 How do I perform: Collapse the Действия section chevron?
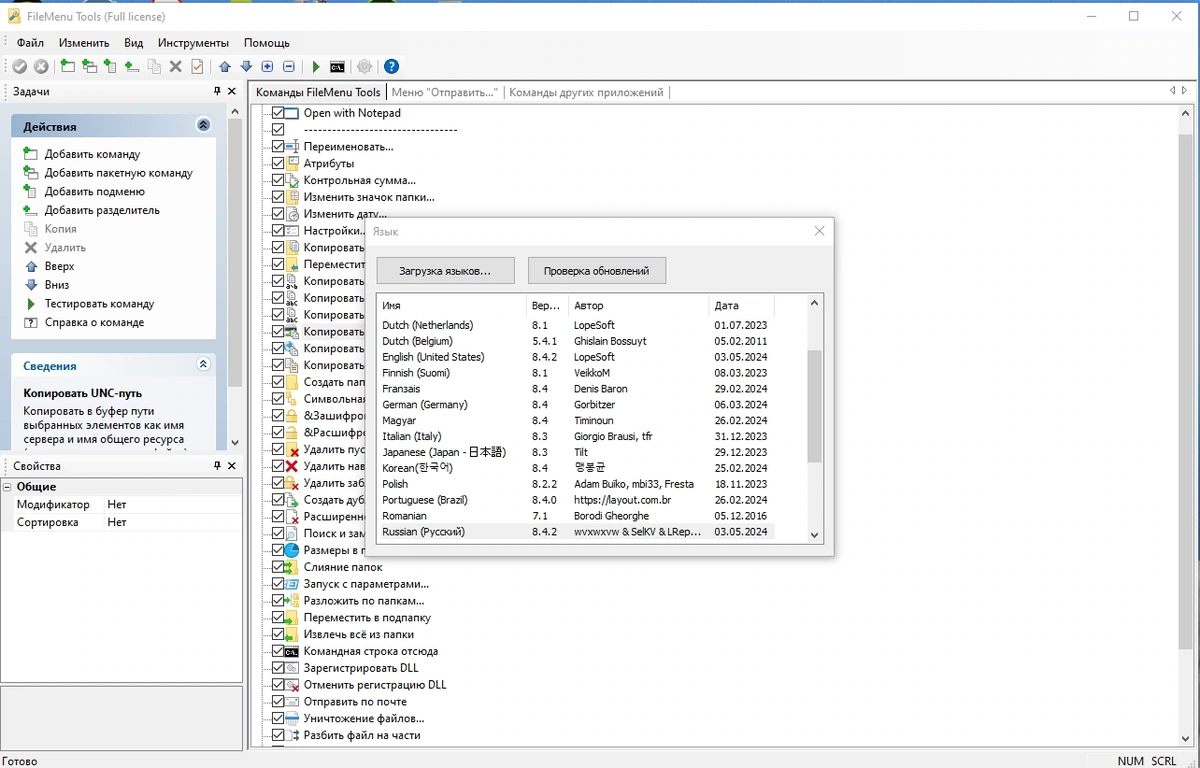pyautogui.click(x=204, y=126)
